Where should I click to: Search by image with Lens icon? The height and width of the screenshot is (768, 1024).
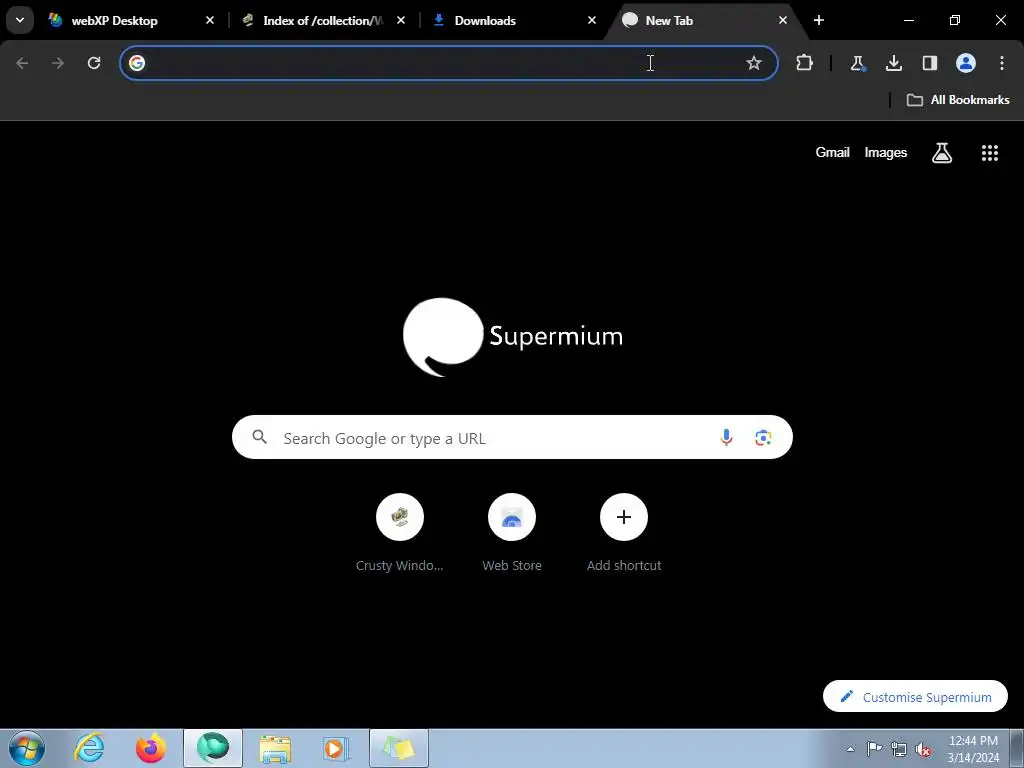tap(763, 438)
